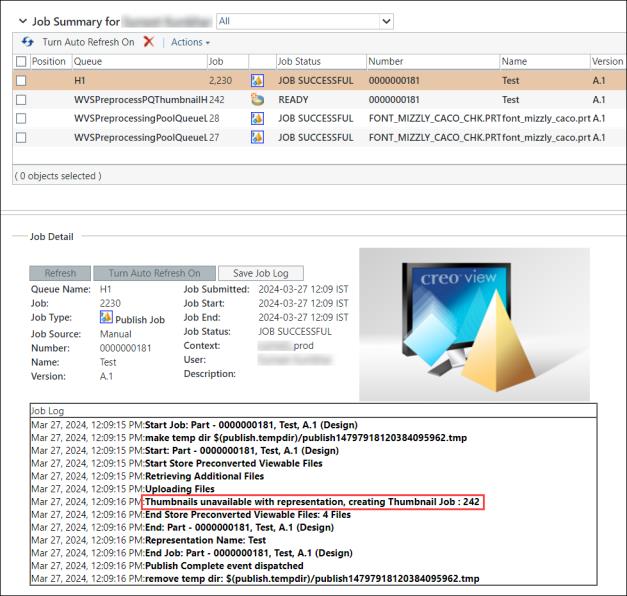Tick the checkbox for the H1 queue row
This screenshot has height=596, width=627.
[21, 80]
